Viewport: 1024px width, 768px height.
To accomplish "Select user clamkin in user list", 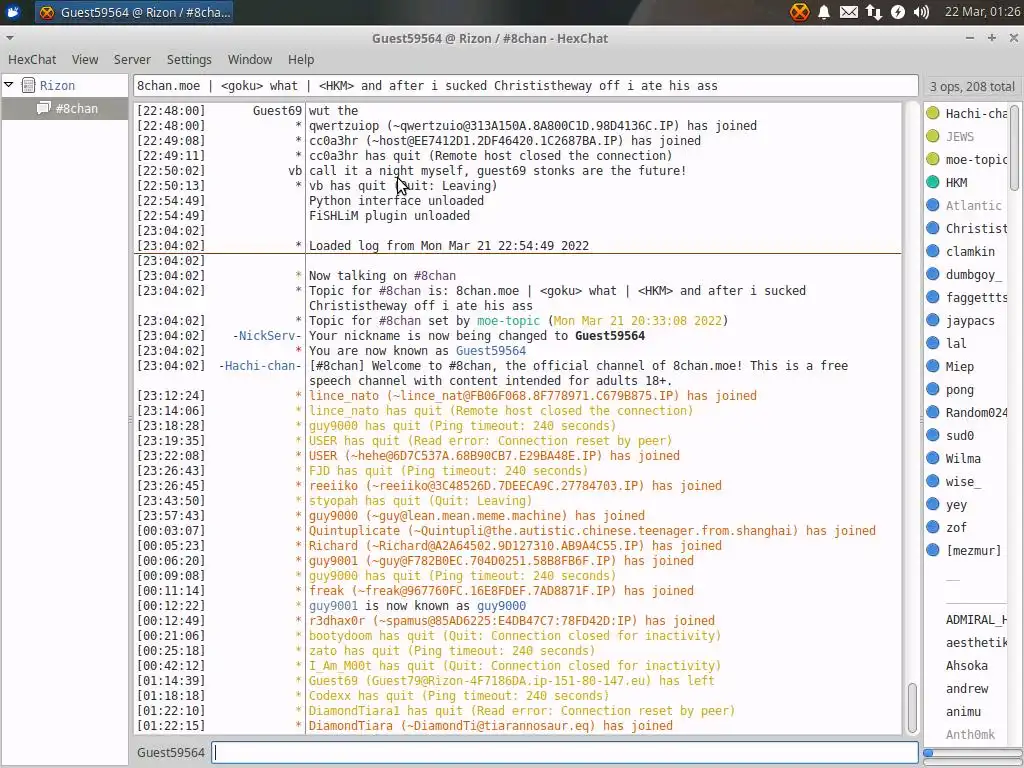I will coord(970,251).
